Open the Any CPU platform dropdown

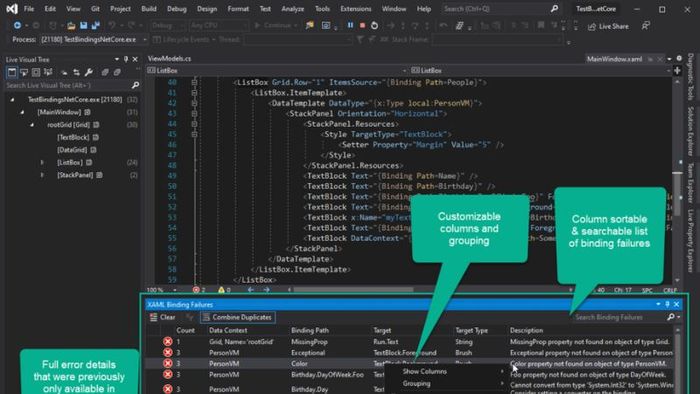coord(218,25)
